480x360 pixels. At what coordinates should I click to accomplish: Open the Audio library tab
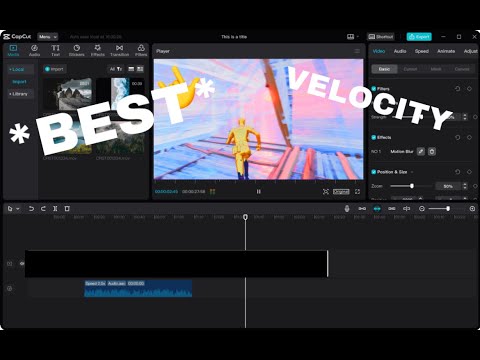click(x=34, y=50)
